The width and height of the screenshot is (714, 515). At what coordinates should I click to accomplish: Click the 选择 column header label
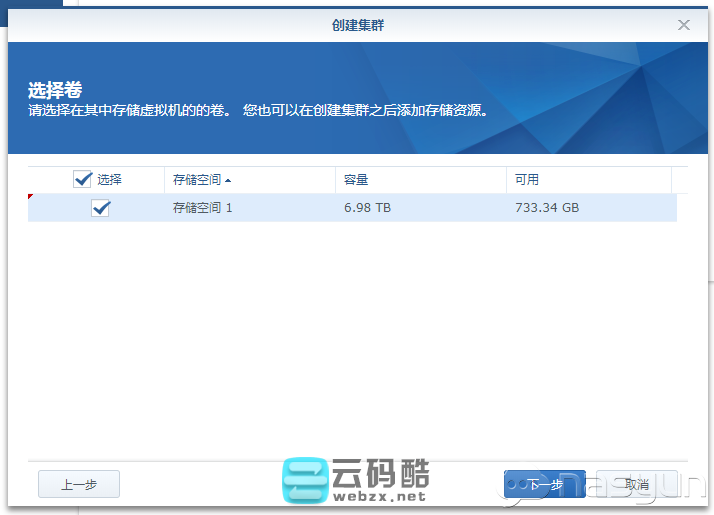pos(109,180)
